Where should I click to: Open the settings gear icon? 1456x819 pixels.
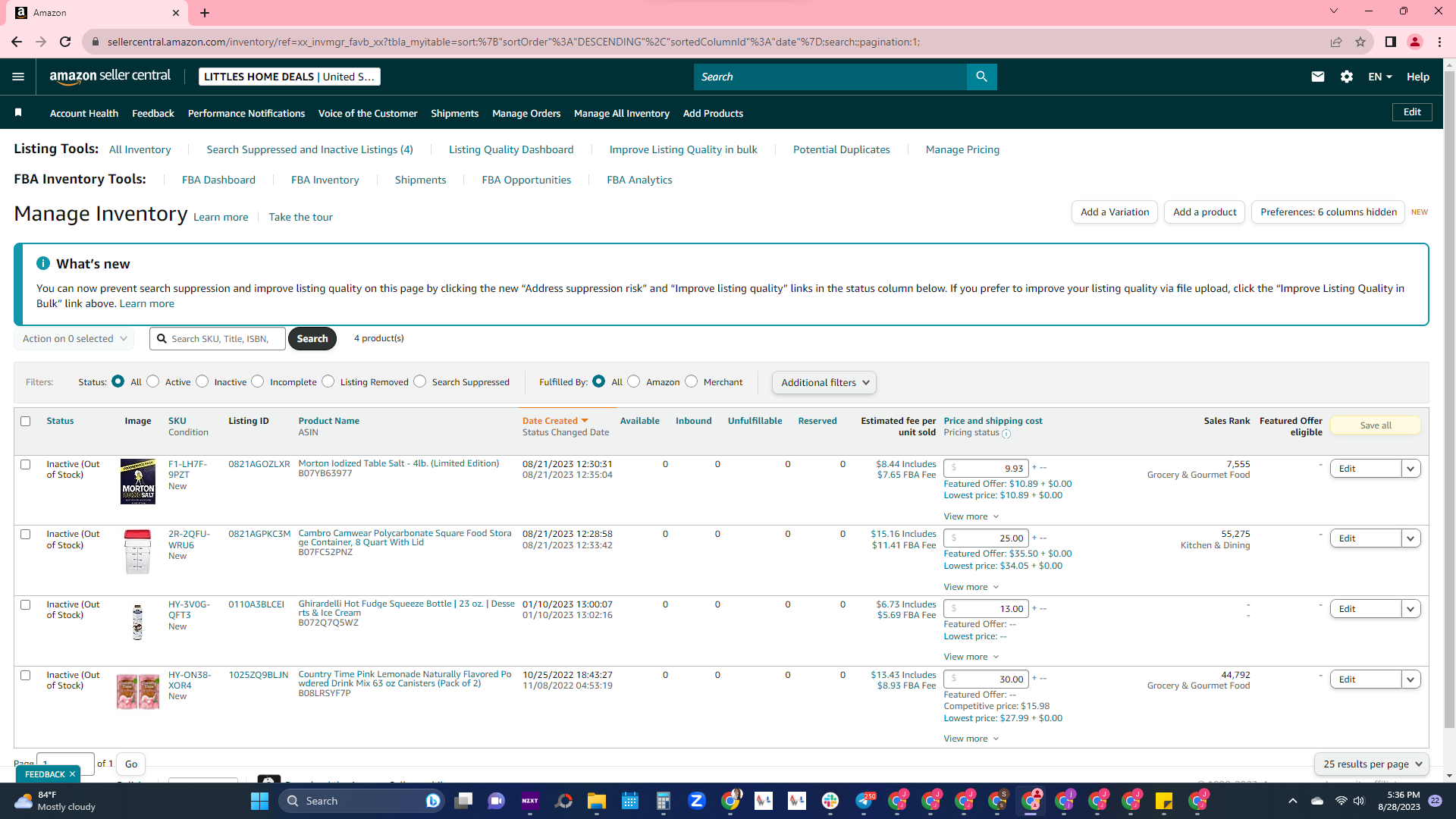[1347, 77]
